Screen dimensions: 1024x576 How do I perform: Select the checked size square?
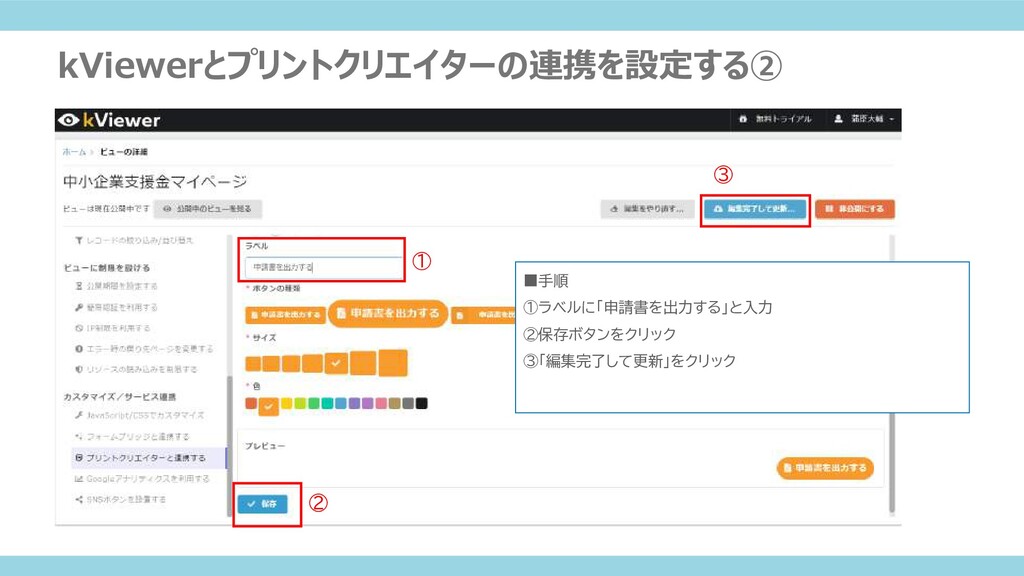click(x=336, y=363)
